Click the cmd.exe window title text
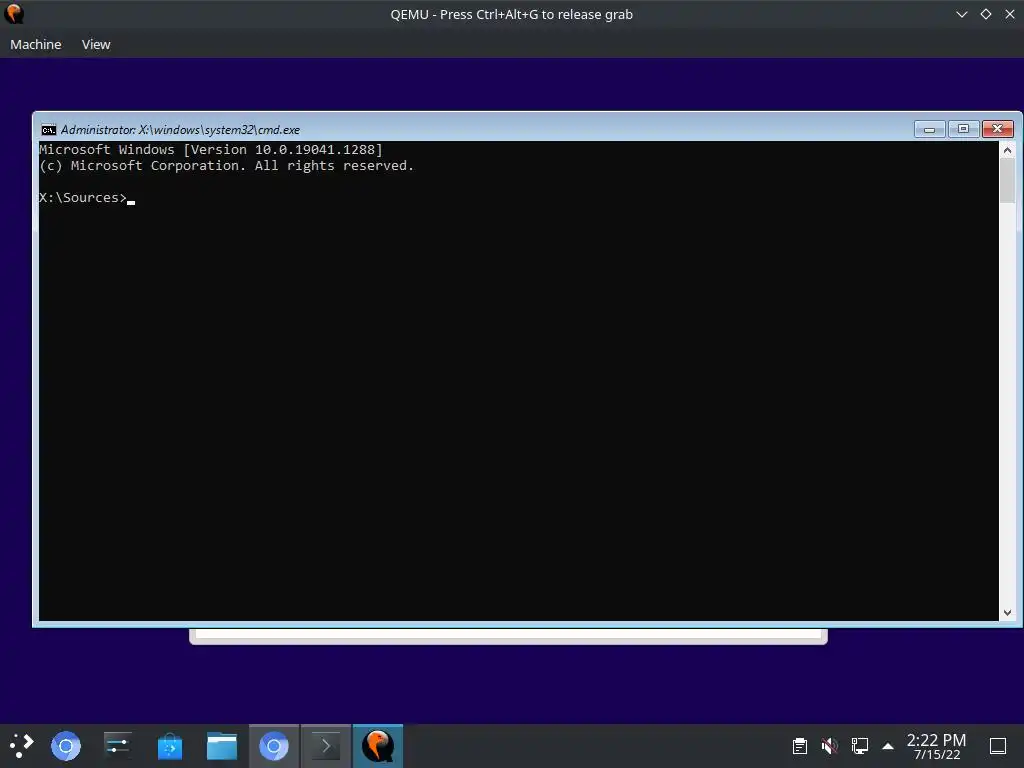The height and width of the screenshot is (768, 1024). point(180,130)
